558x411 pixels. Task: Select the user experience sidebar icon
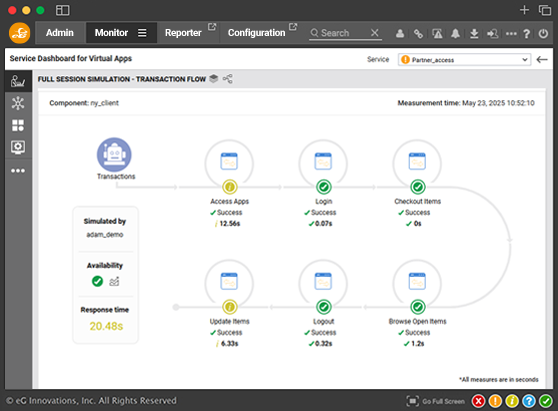point(18,81)
